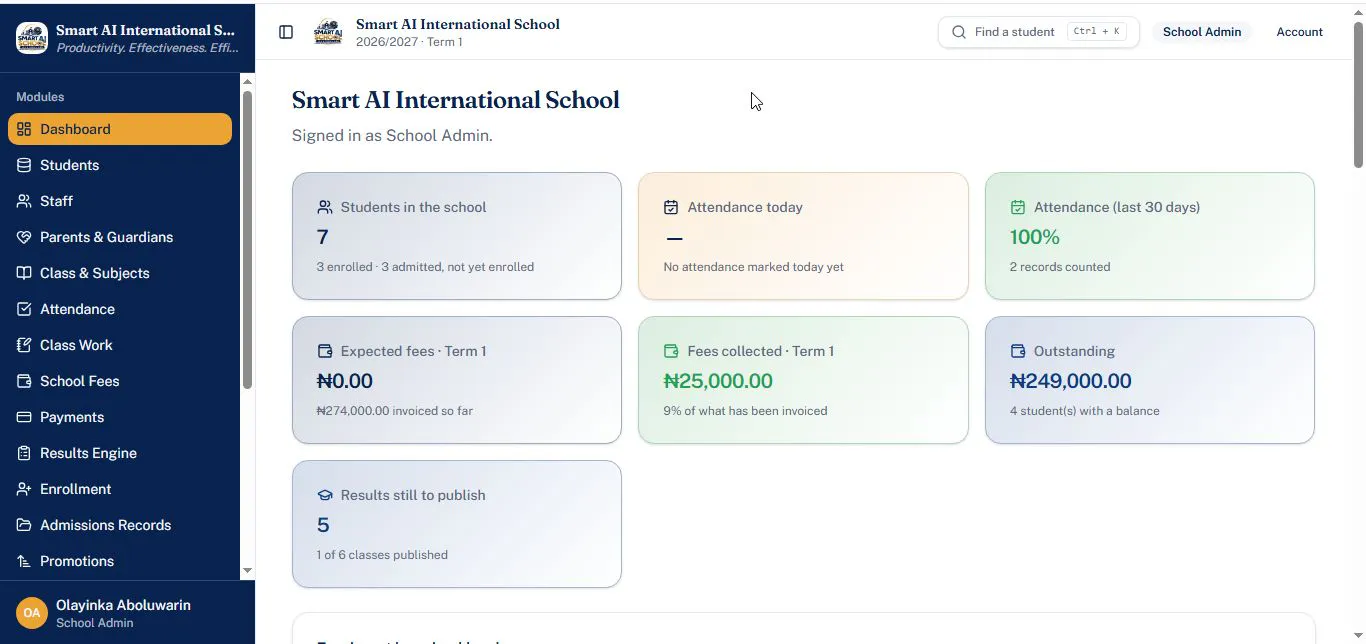Click 'Signed in as School Admin.' text
The height and width of the screenshot is (644, 1366).
tap(392, 135)
